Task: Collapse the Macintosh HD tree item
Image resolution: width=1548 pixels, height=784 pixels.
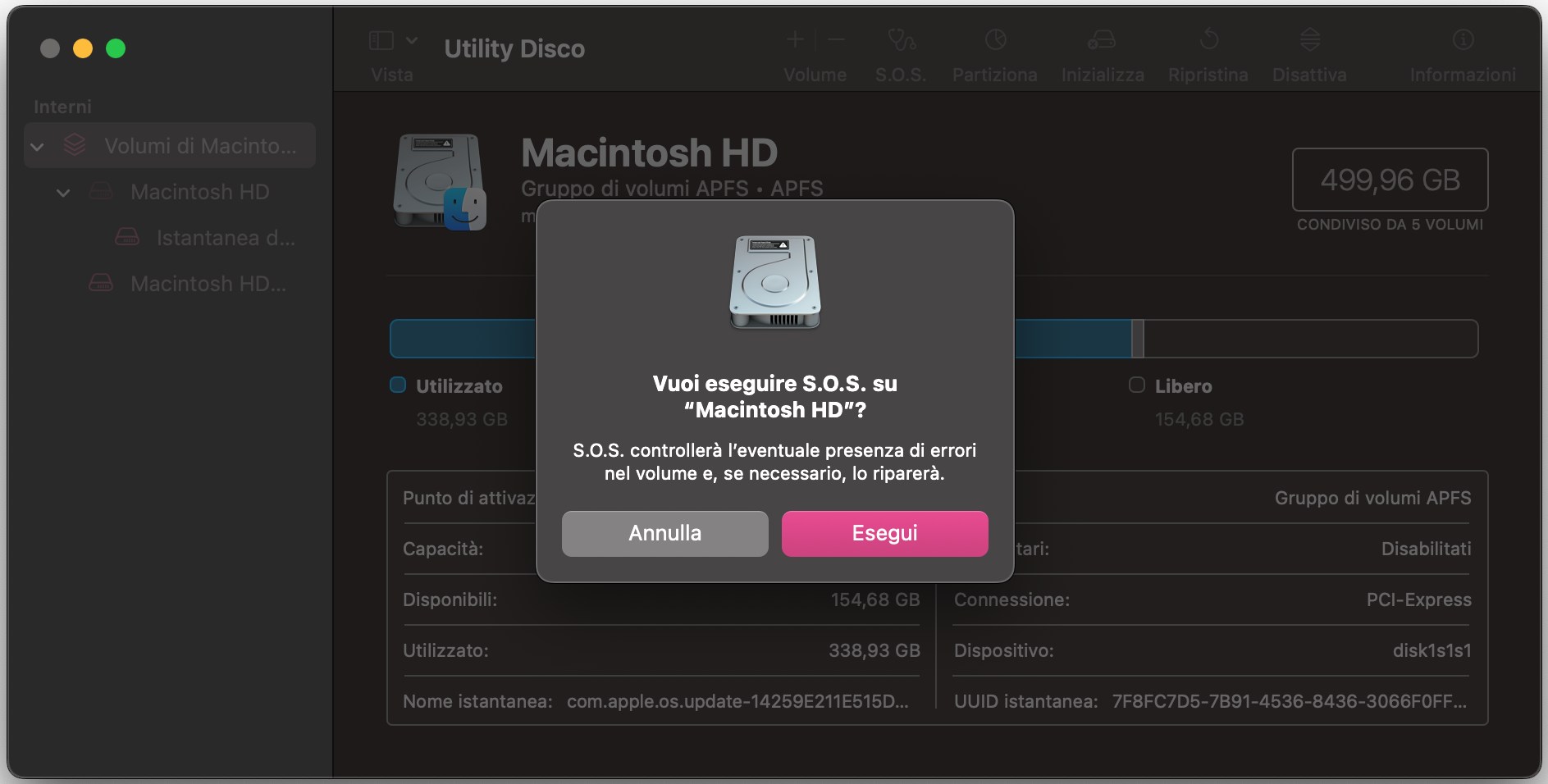Action: 62,192
